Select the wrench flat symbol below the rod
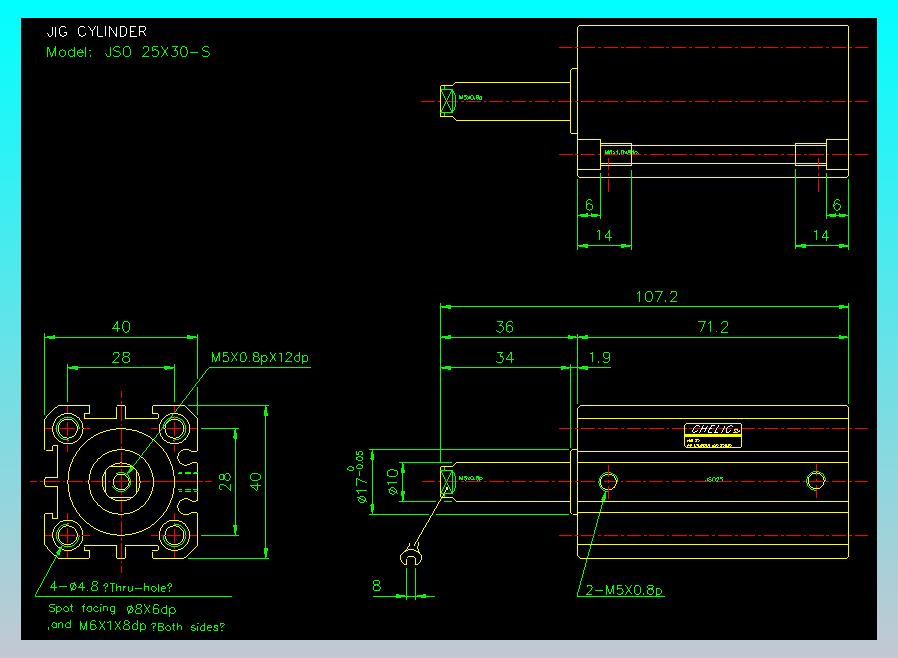The width and height of the screenshot is (898, 658). point(409,556)
